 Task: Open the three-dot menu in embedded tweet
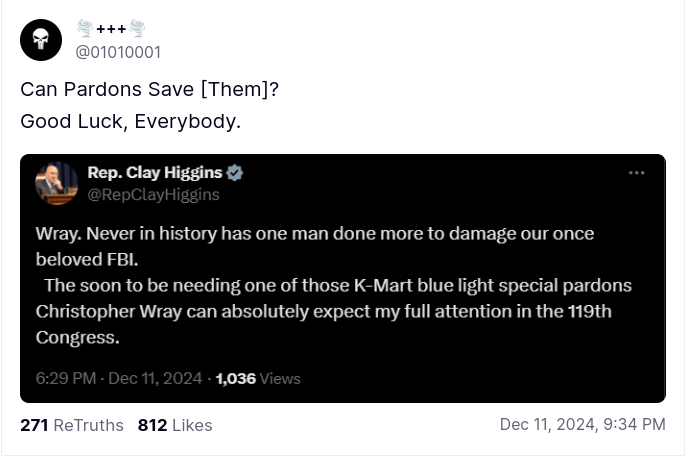point(636,173)
